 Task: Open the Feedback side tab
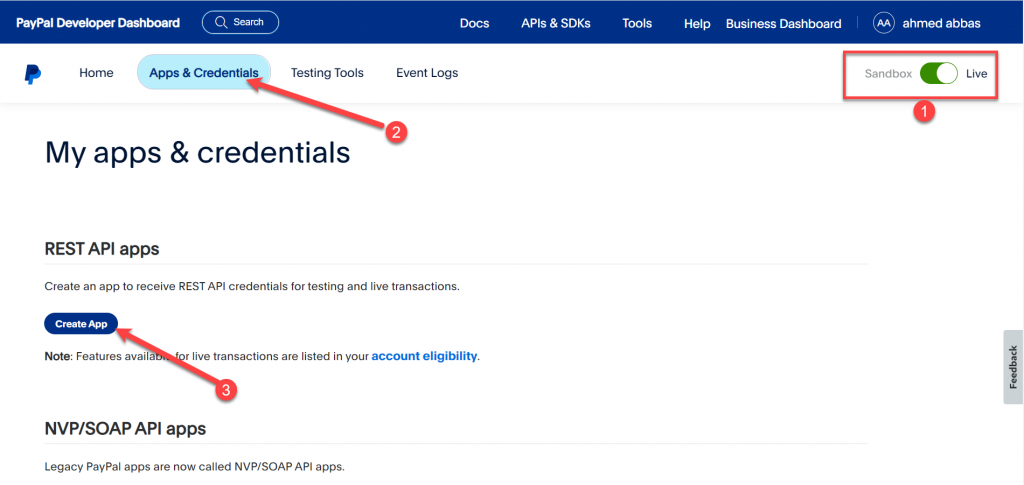click(x=1013, y=367)
